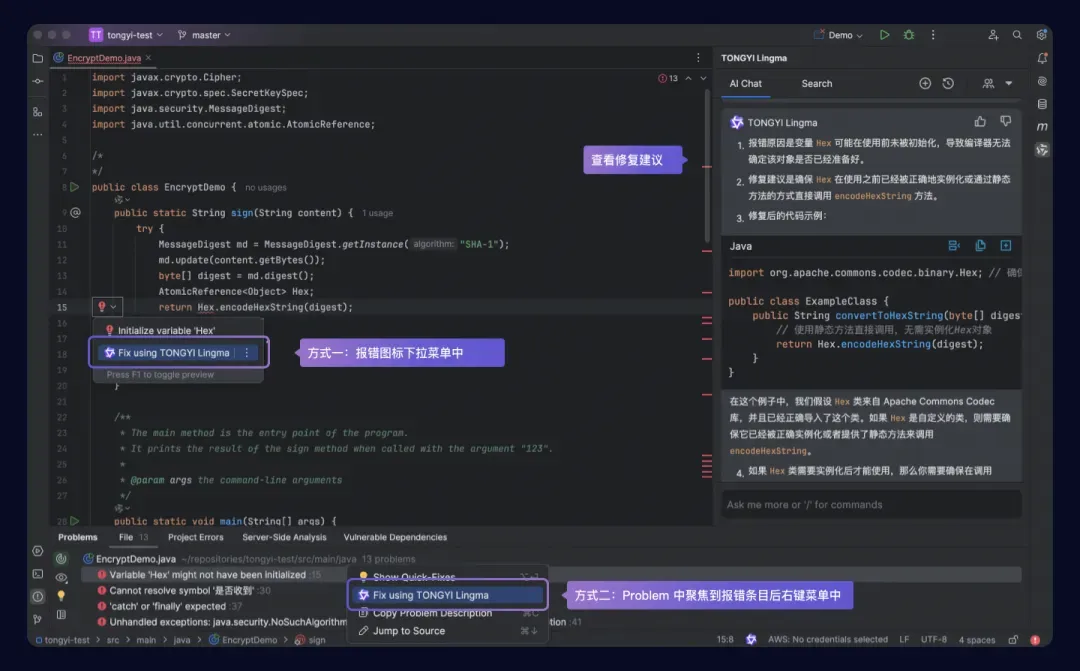
Task: Like the TONGYI Lingma answer with thumbs up
Action: click(980, 122)
